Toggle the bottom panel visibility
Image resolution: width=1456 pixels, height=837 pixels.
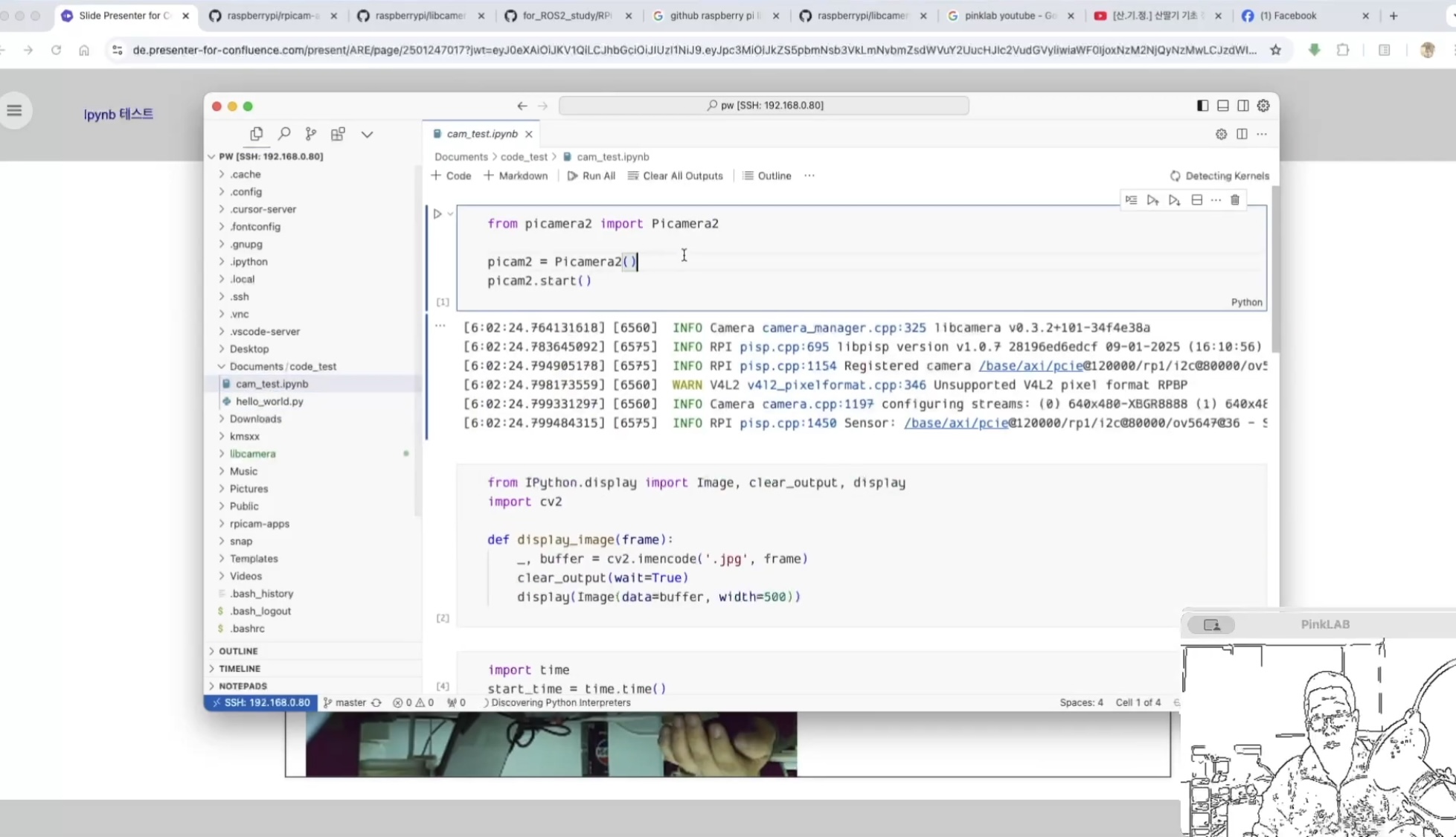(x=1222, y=106)
